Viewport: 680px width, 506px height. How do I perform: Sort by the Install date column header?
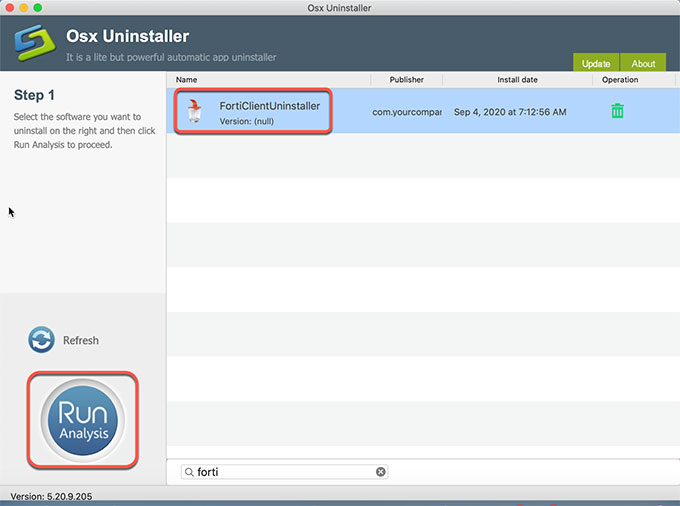pos(517,79)
